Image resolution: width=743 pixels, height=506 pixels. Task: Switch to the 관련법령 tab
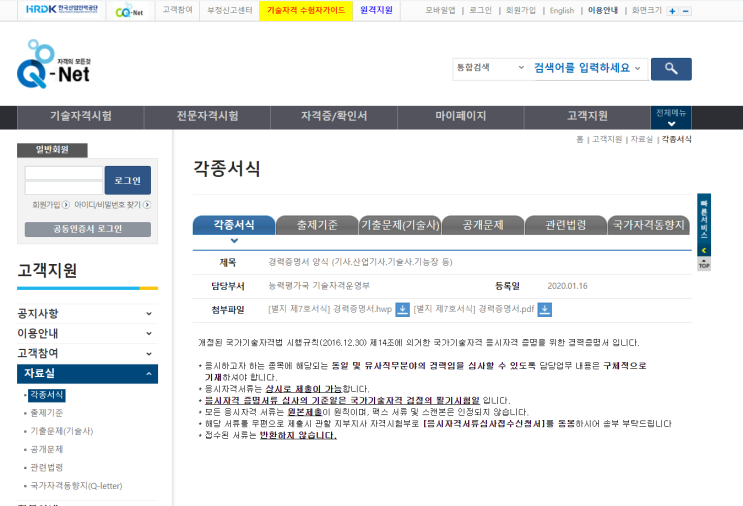pyautogui.click(x=566, y=225)
